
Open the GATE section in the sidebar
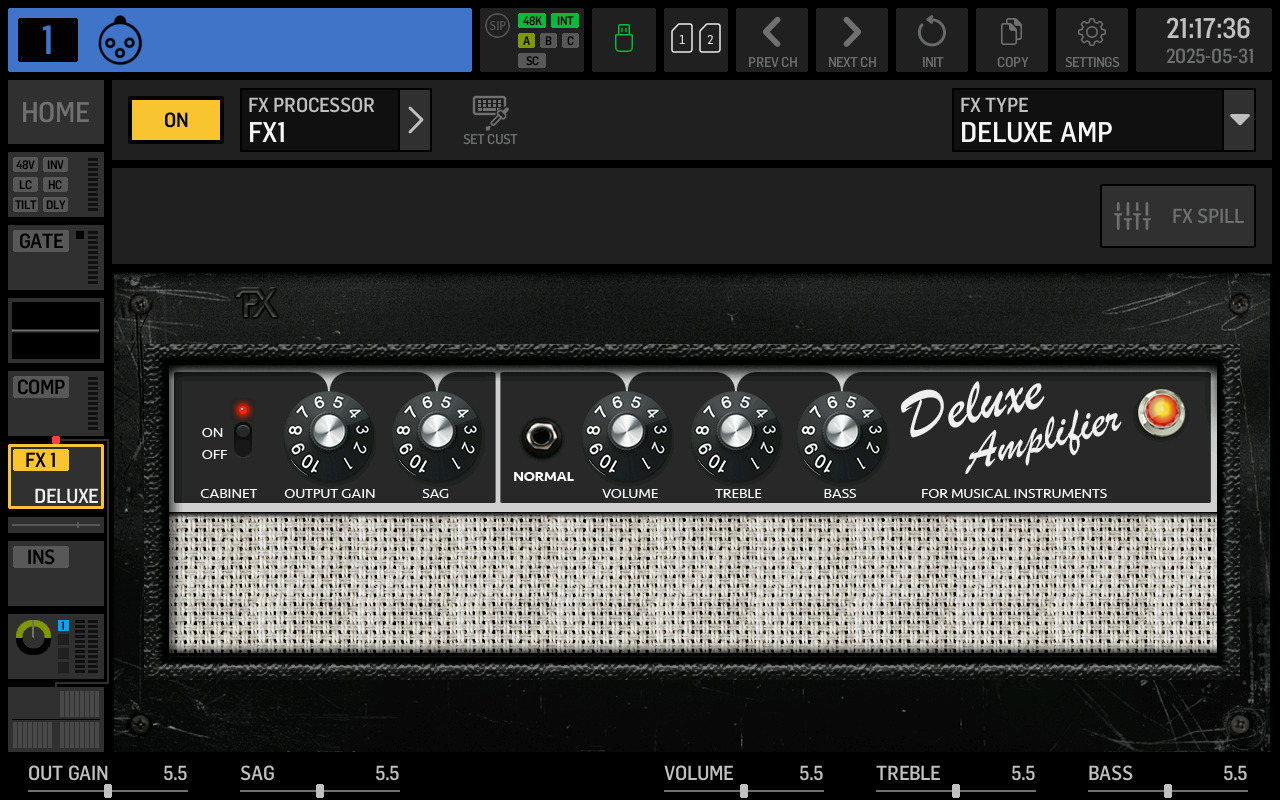tap(40, 240)
